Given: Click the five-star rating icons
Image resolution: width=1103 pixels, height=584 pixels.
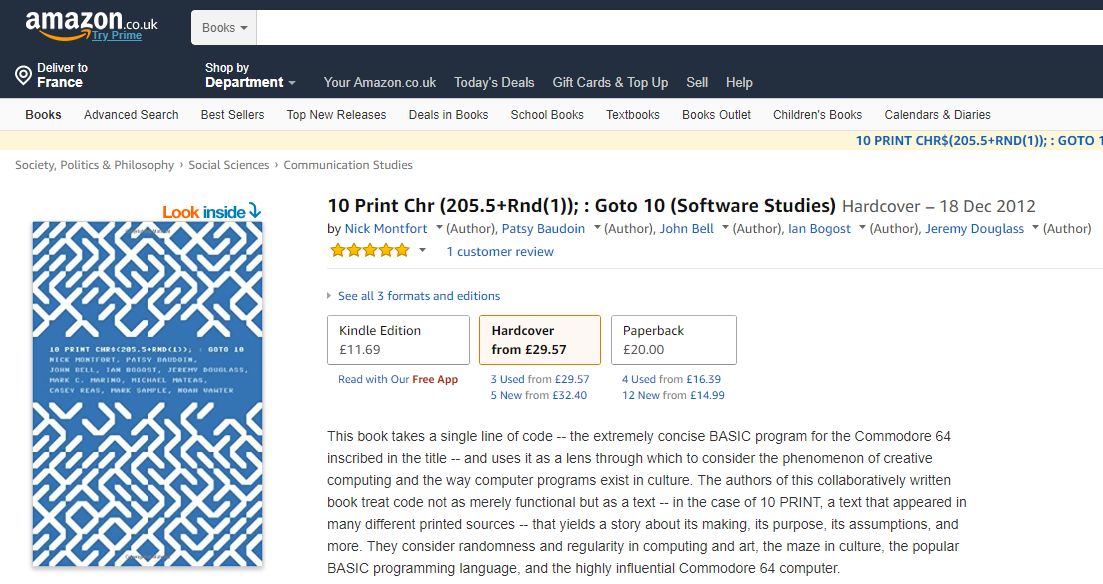Looking at the screenshot, I should 370,250.
